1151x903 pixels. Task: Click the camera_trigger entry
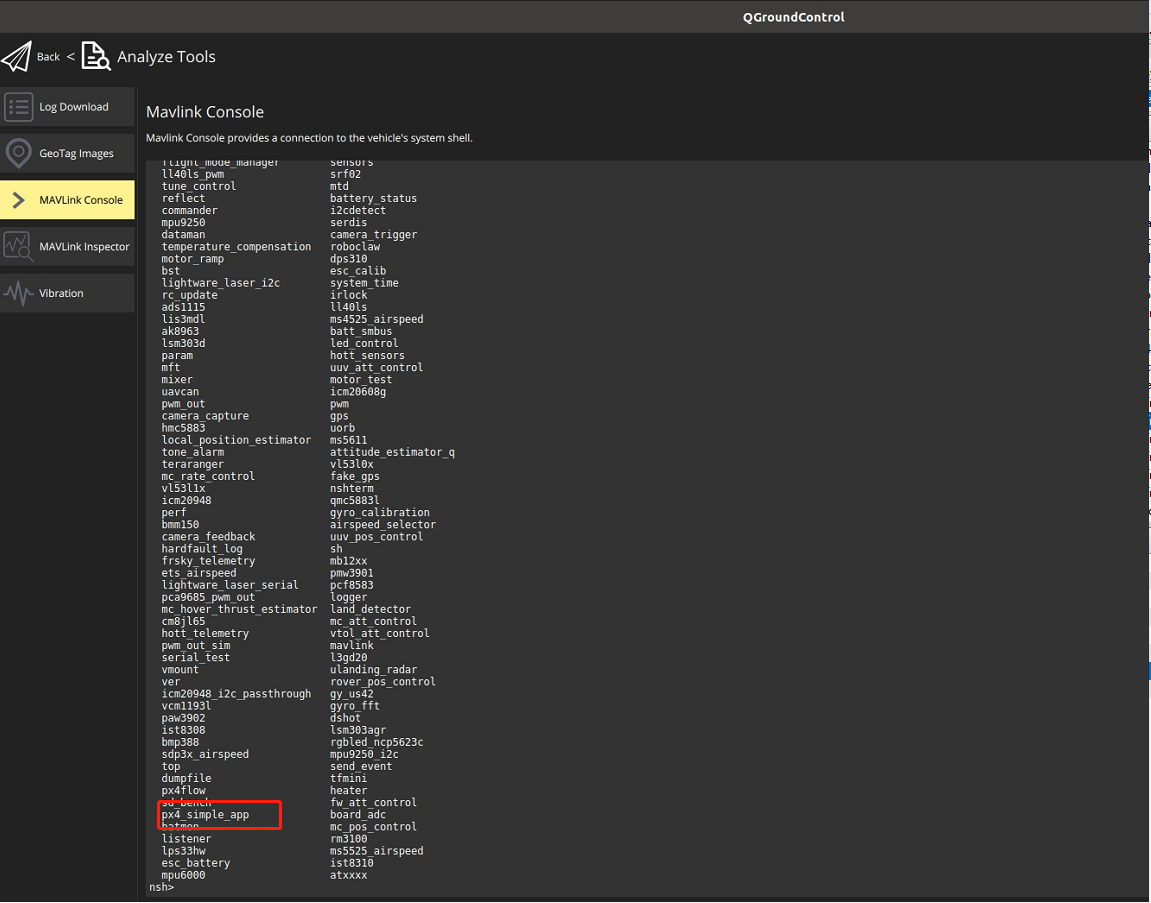[x=374, y=235]
